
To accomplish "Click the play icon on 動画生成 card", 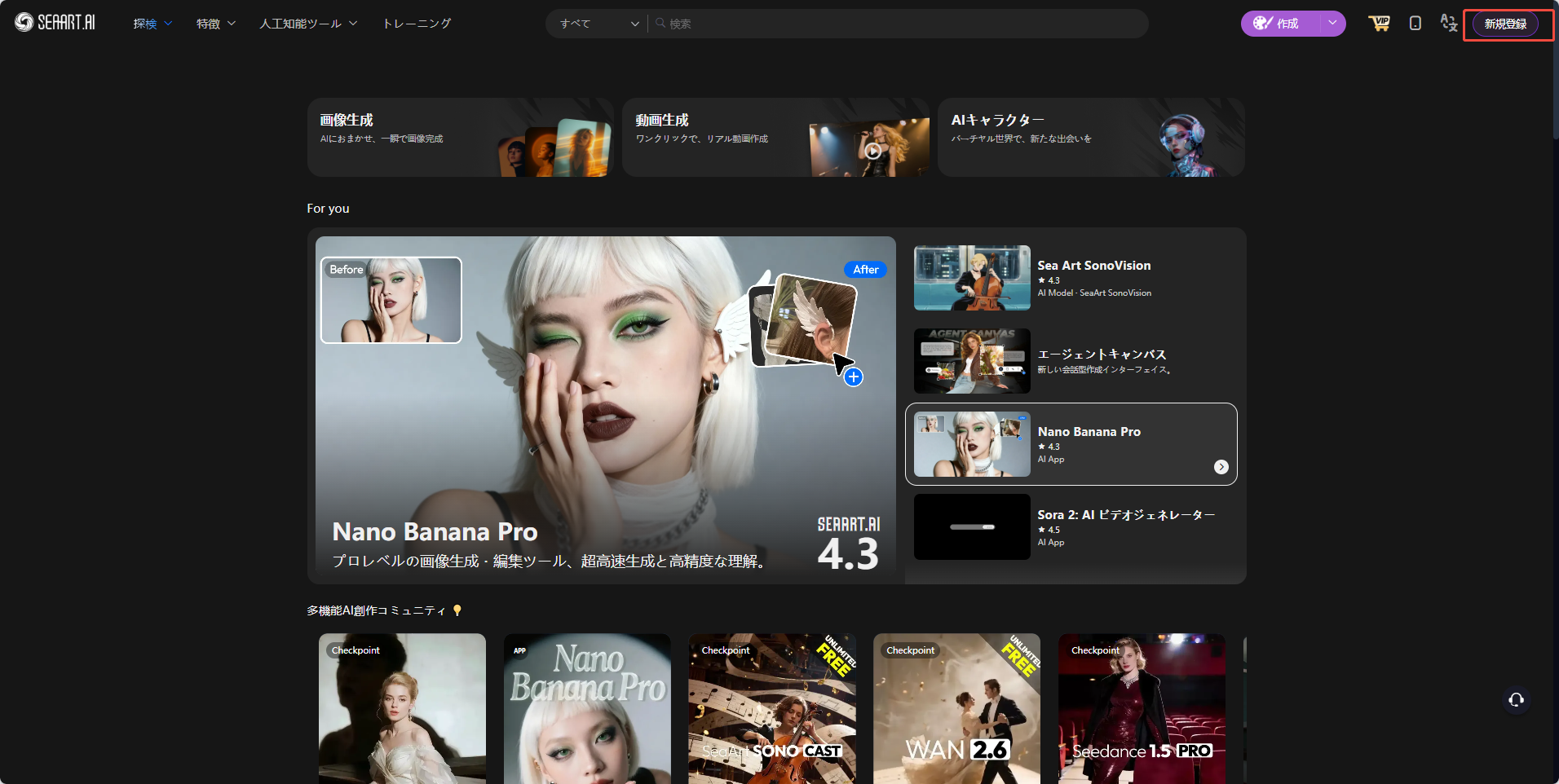I will pyautogui.click(x=872, y=151).
